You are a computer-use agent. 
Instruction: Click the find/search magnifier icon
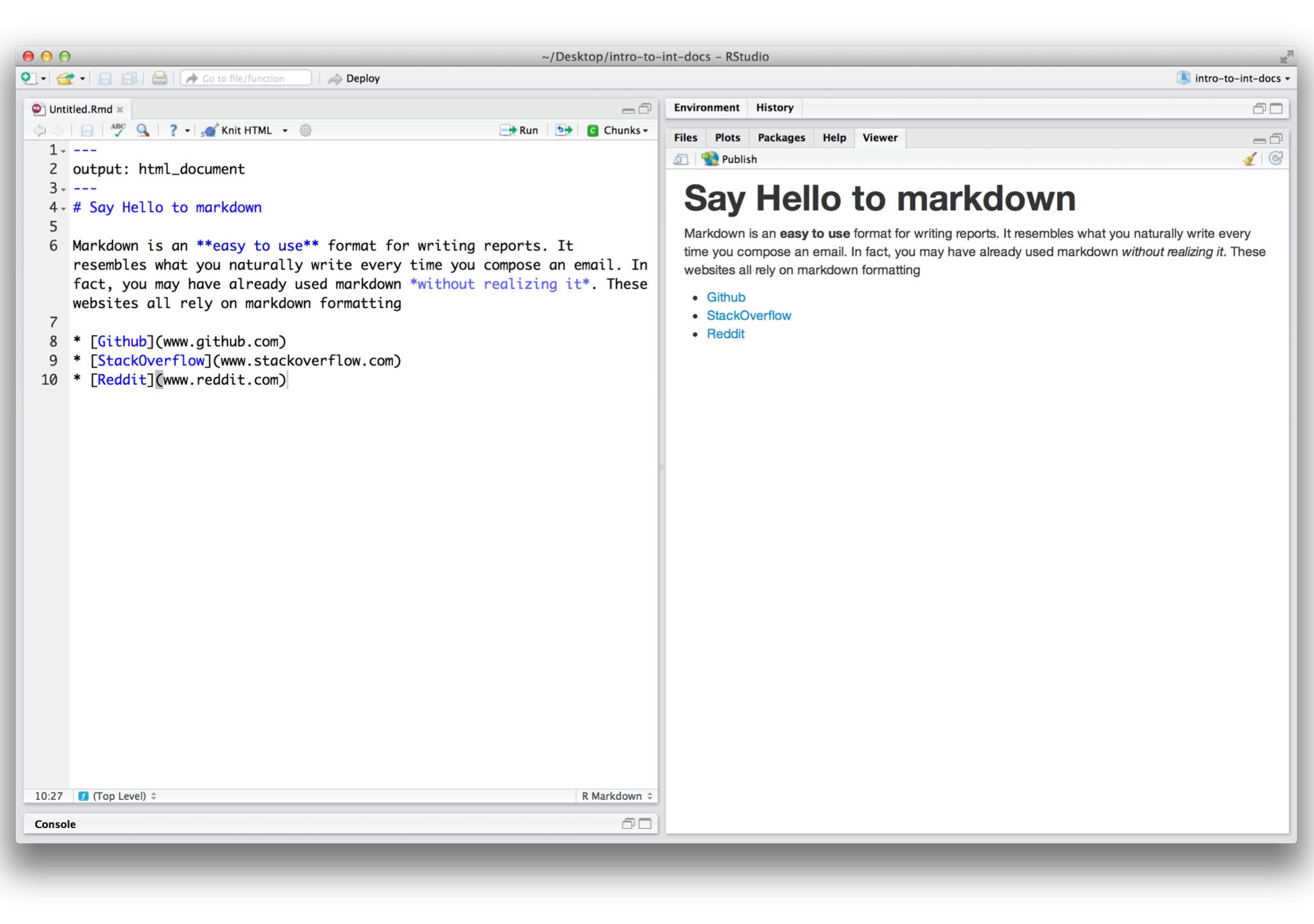point(143,130)
